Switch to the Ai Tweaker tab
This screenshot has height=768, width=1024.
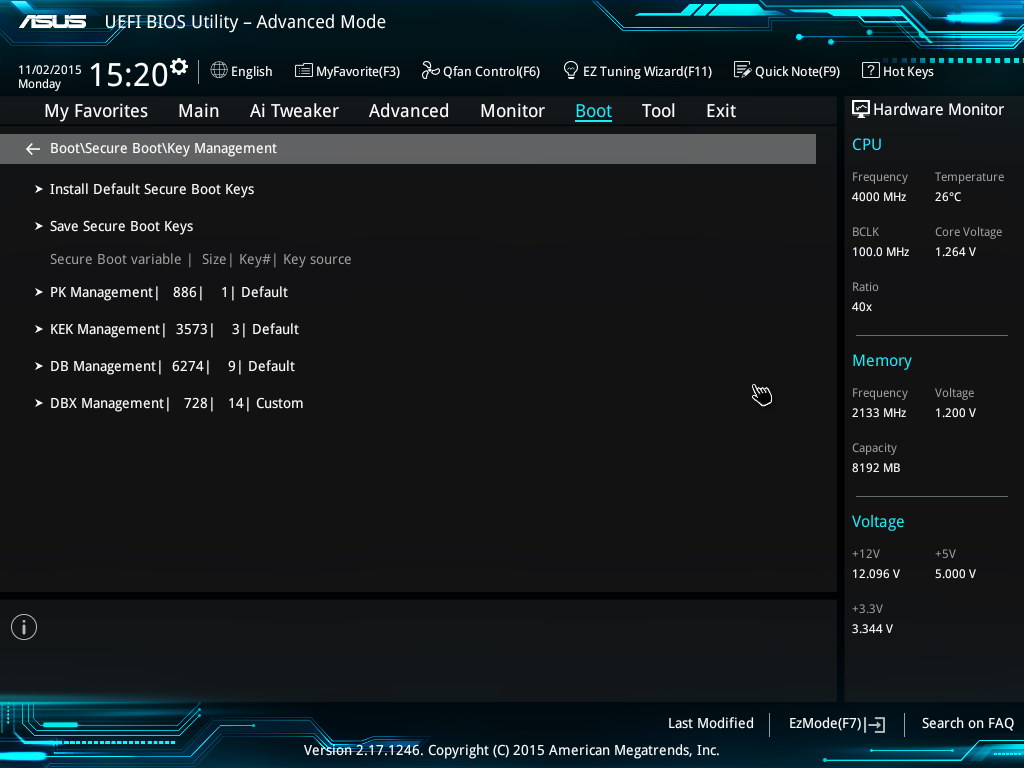click(x=294, y=111)
